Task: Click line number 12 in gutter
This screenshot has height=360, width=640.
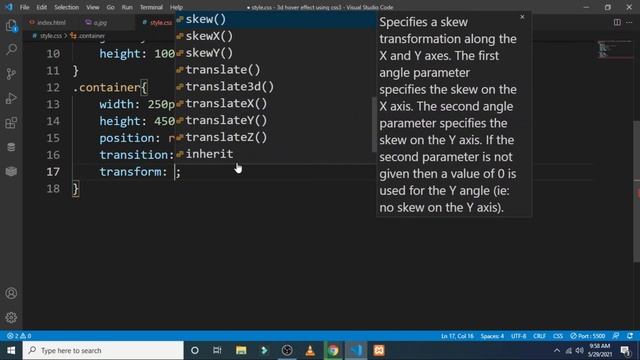Action: click(x=53, y=87)
